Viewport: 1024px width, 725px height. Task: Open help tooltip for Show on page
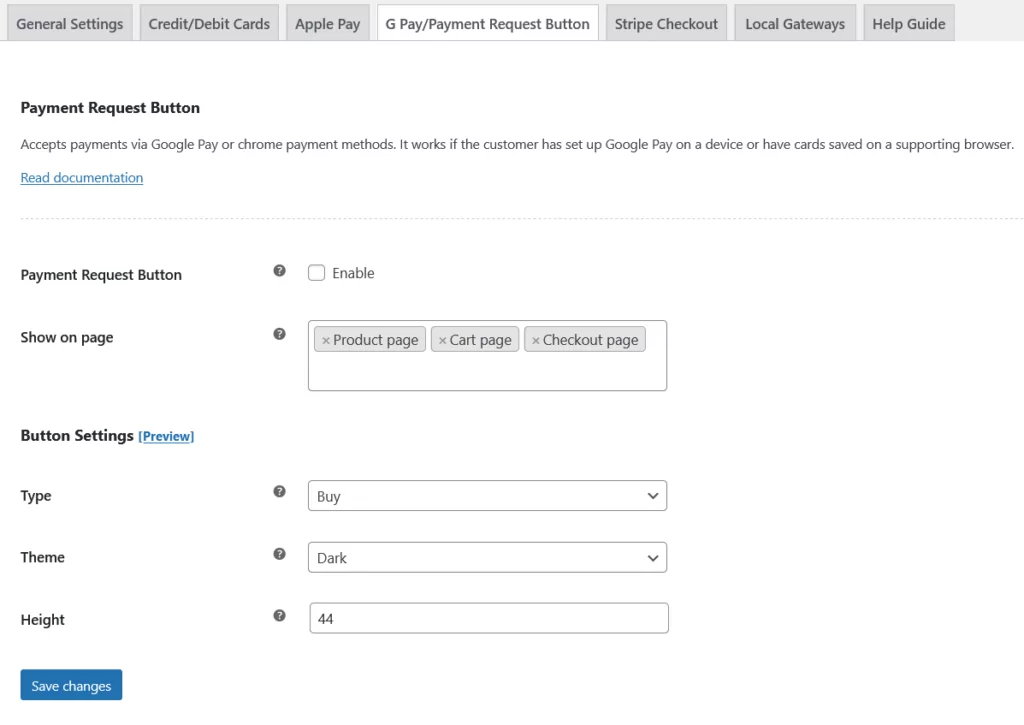tap(279, 334)
